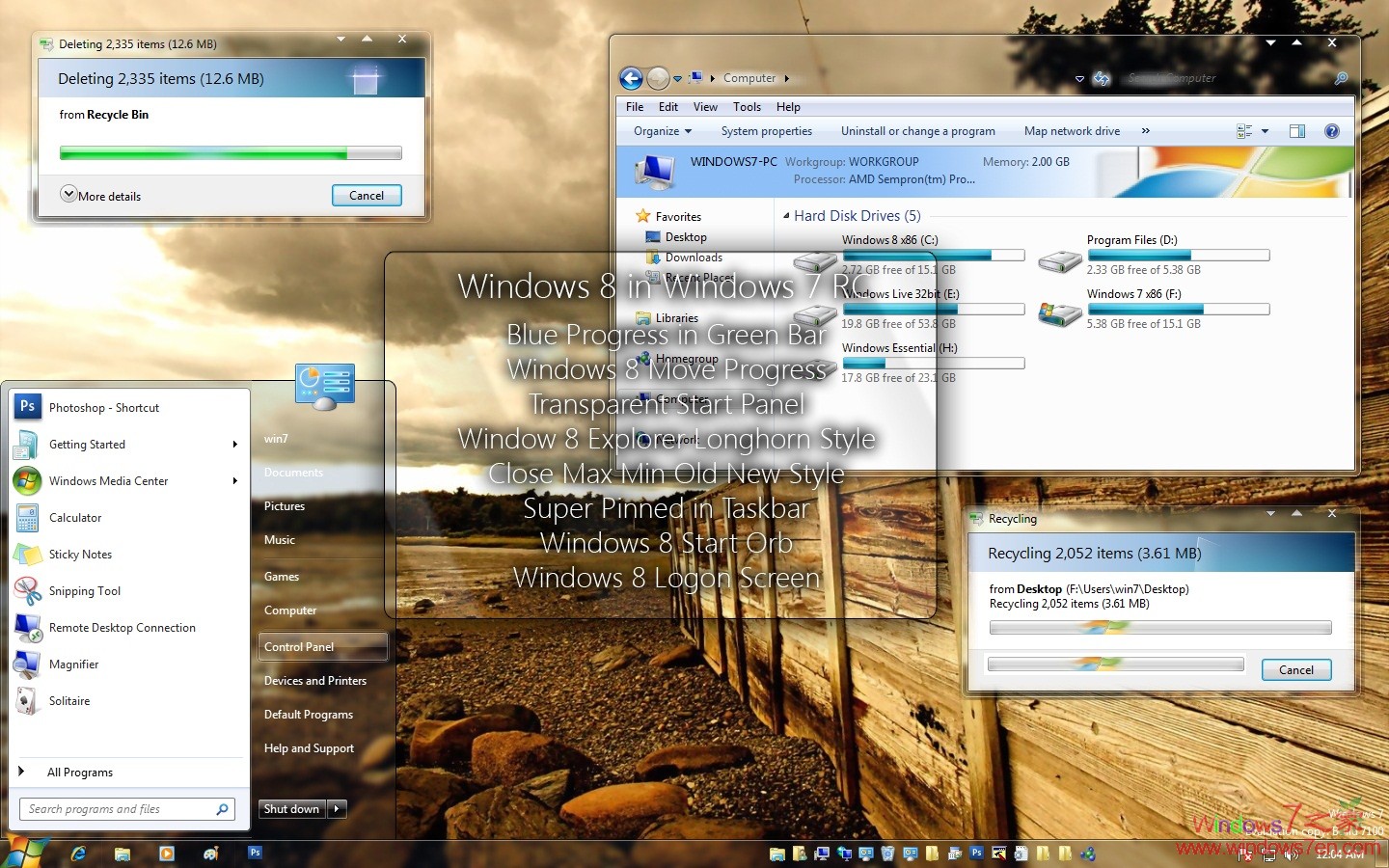Click Map network drive
Screen dimensions: 1389x868
(1071, 130)
